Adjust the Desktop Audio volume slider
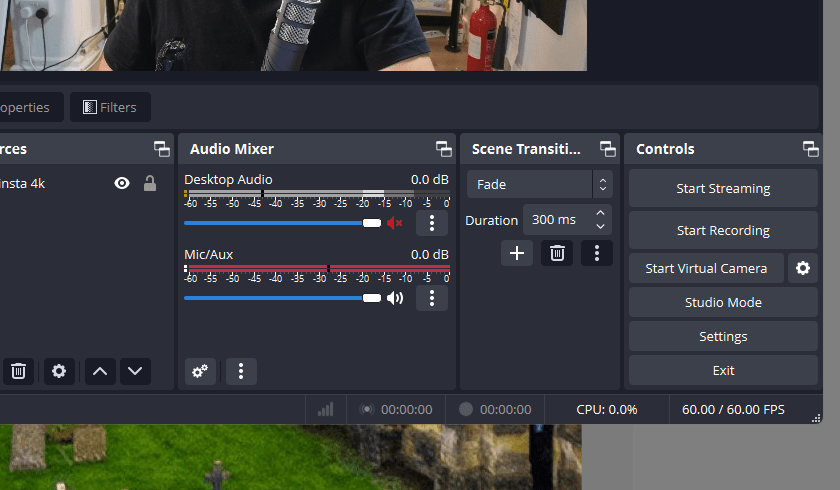This screenshot has height=490, width=840. tap(282, 223)
